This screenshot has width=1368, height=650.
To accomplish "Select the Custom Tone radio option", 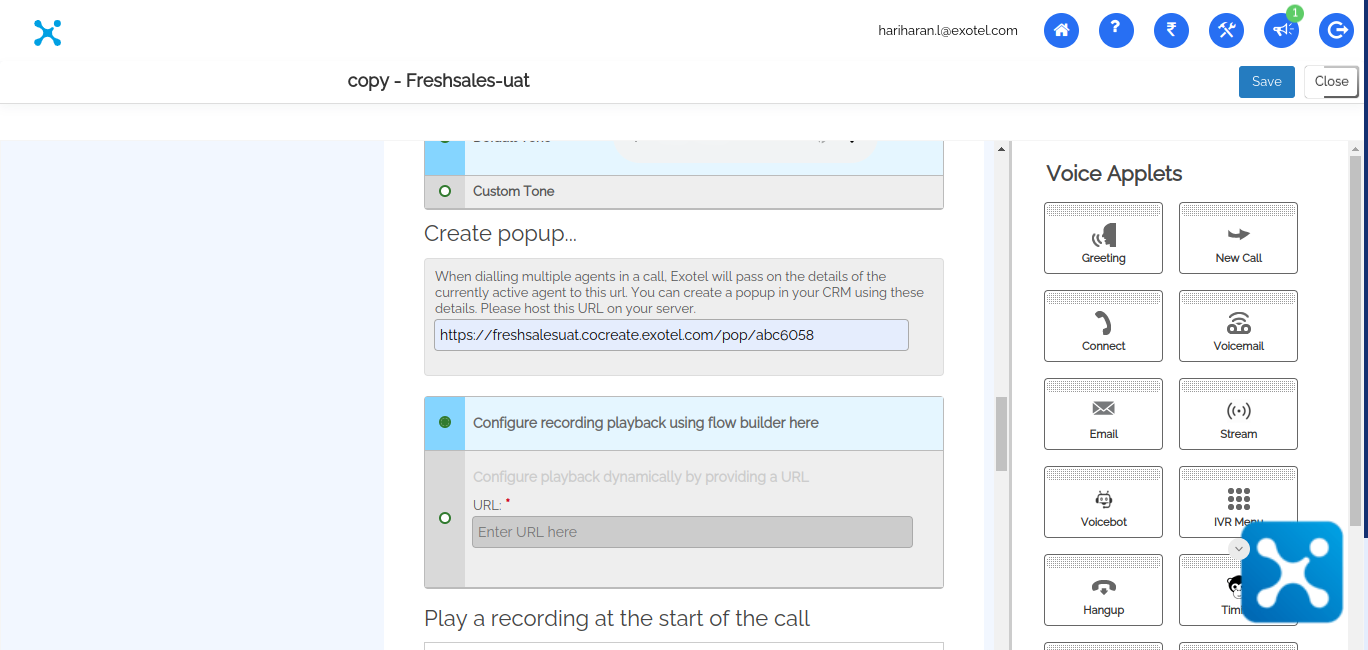I will point(445,191).
